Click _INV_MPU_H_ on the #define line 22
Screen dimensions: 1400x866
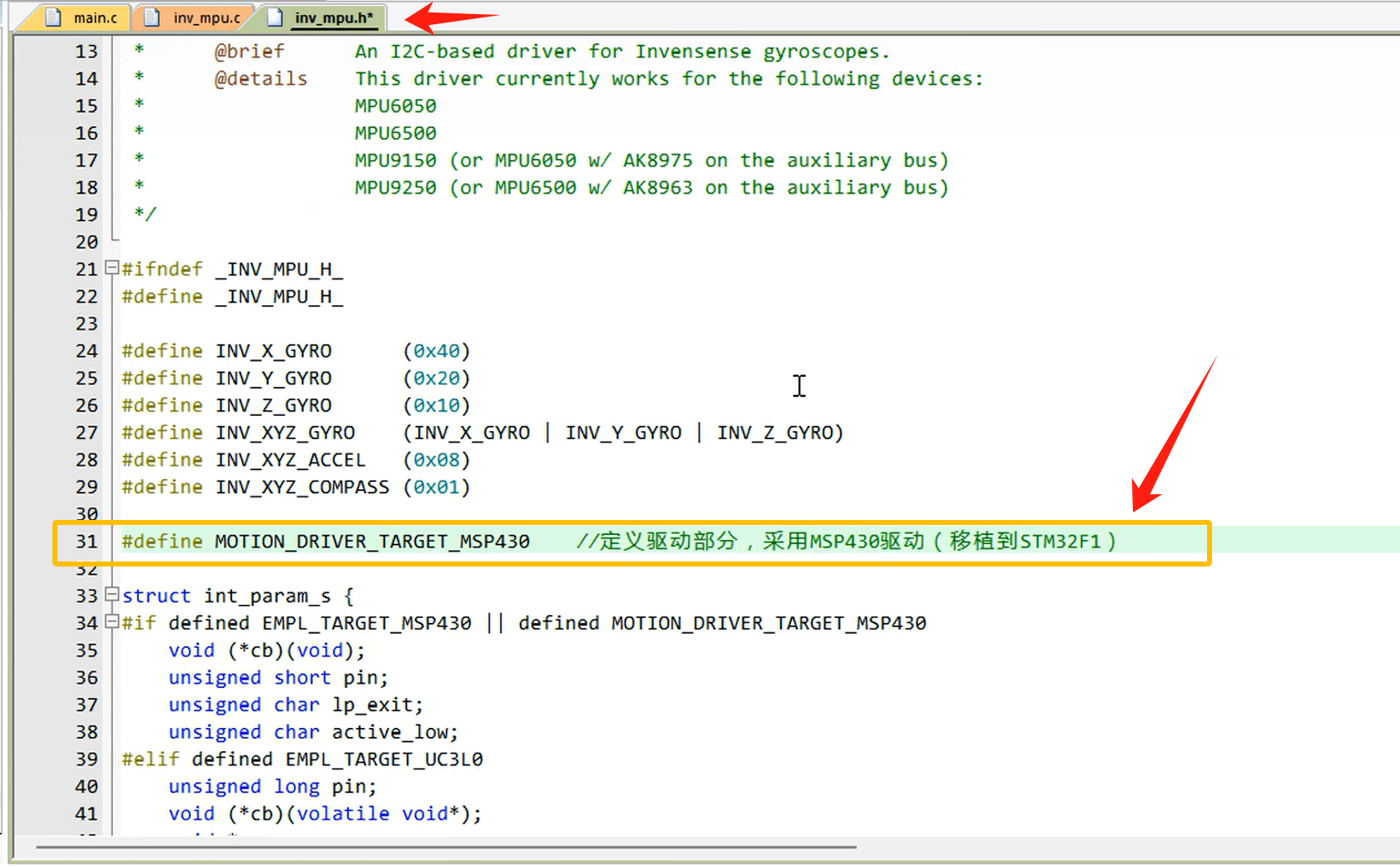click(280, 297)
